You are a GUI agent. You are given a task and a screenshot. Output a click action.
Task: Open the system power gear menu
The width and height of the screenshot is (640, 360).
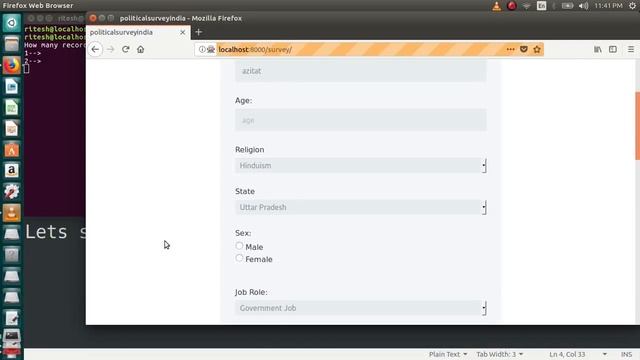pyautogui.click(x=632, y=6)
